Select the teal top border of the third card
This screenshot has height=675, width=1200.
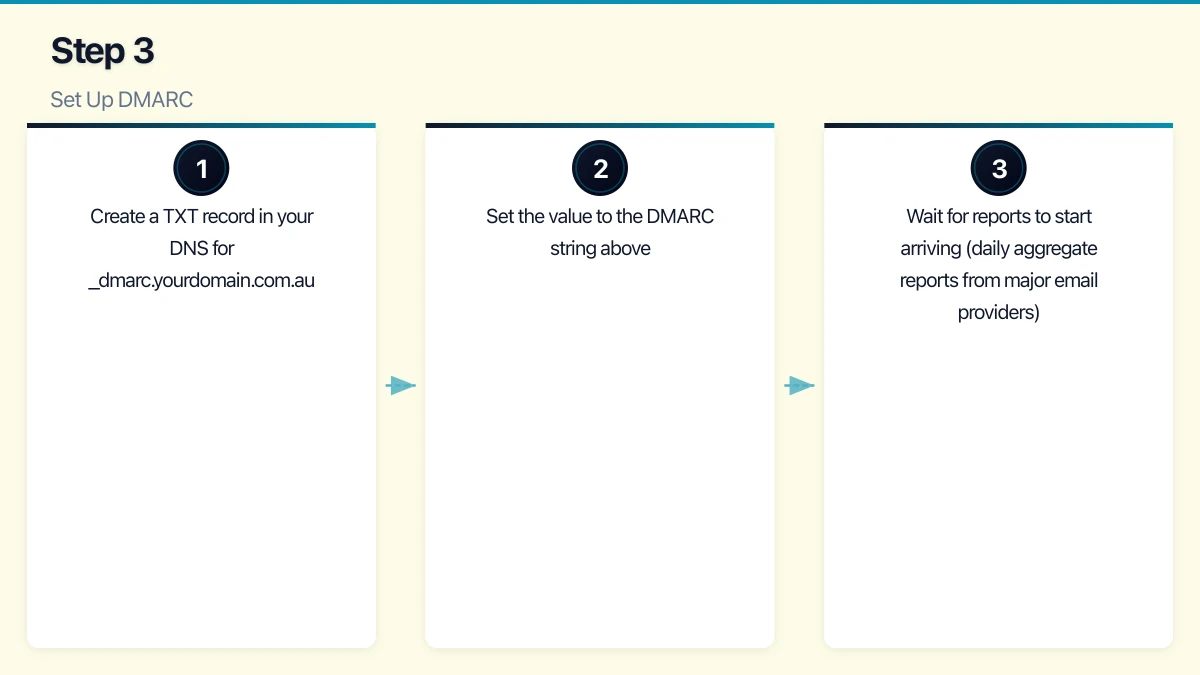point(998,125)
